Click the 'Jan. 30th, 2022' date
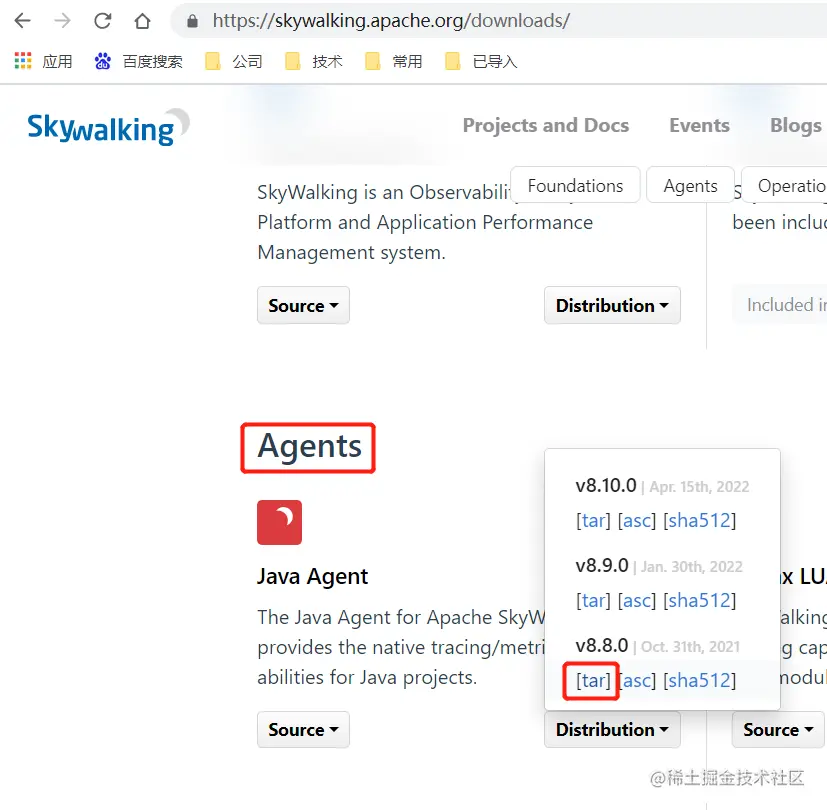Viewport: 827px width, 810px height. (x=691, y=567)
